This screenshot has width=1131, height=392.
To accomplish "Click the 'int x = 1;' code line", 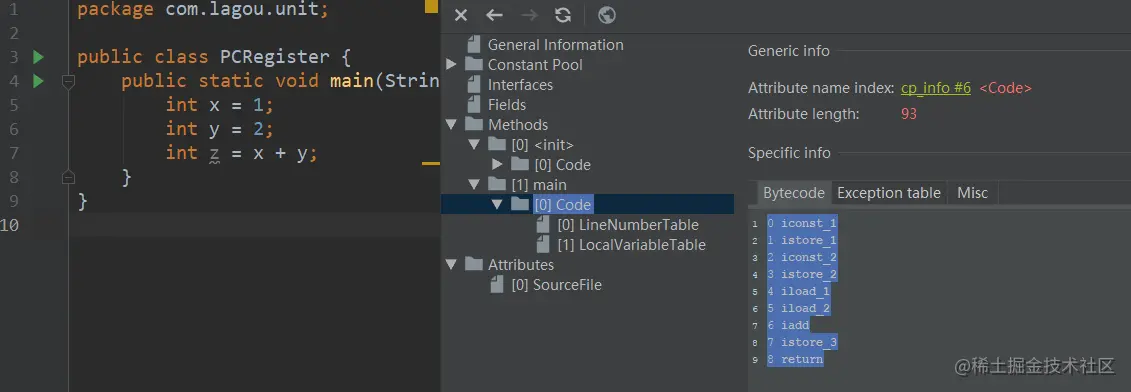I will coord(219,105).
